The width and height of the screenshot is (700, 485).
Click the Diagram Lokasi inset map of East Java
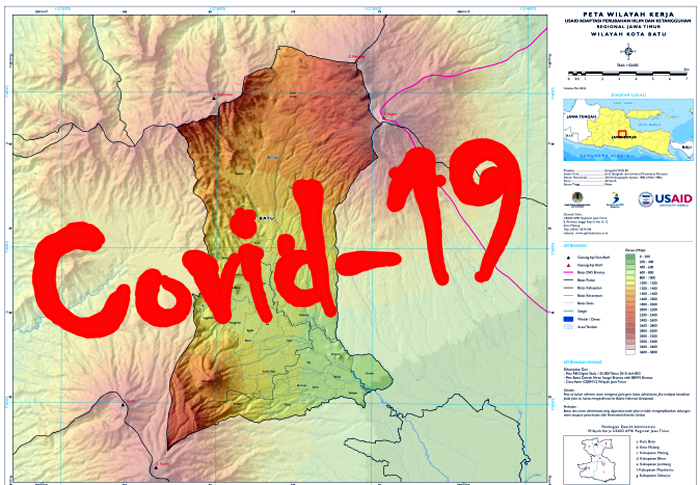click(628, 130)
